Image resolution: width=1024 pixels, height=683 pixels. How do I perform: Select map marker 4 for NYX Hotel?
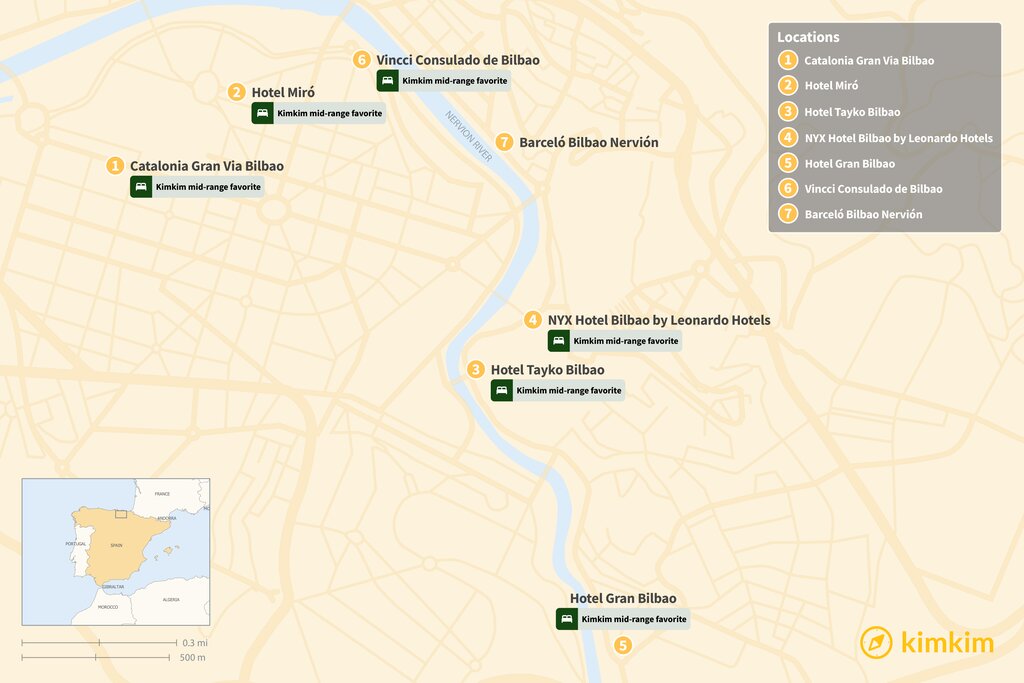533,320
